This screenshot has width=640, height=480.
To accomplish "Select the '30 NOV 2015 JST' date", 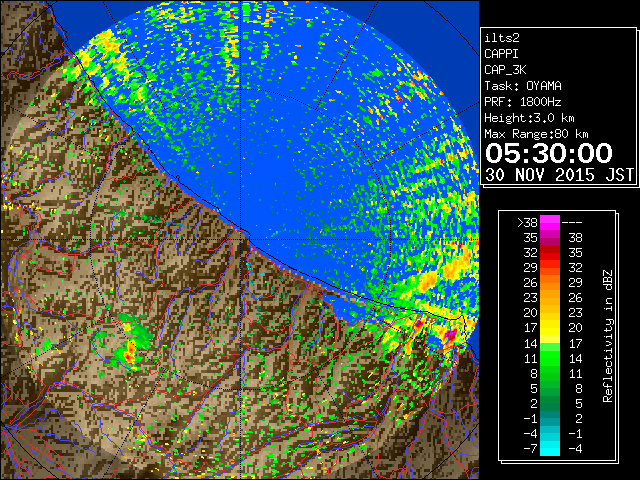I will 560,175.
